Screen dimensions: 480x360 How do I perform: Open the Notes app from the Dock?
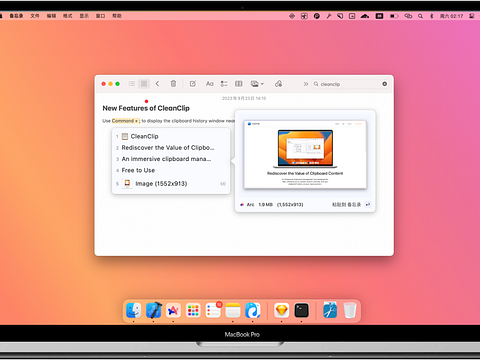(233, 311)
